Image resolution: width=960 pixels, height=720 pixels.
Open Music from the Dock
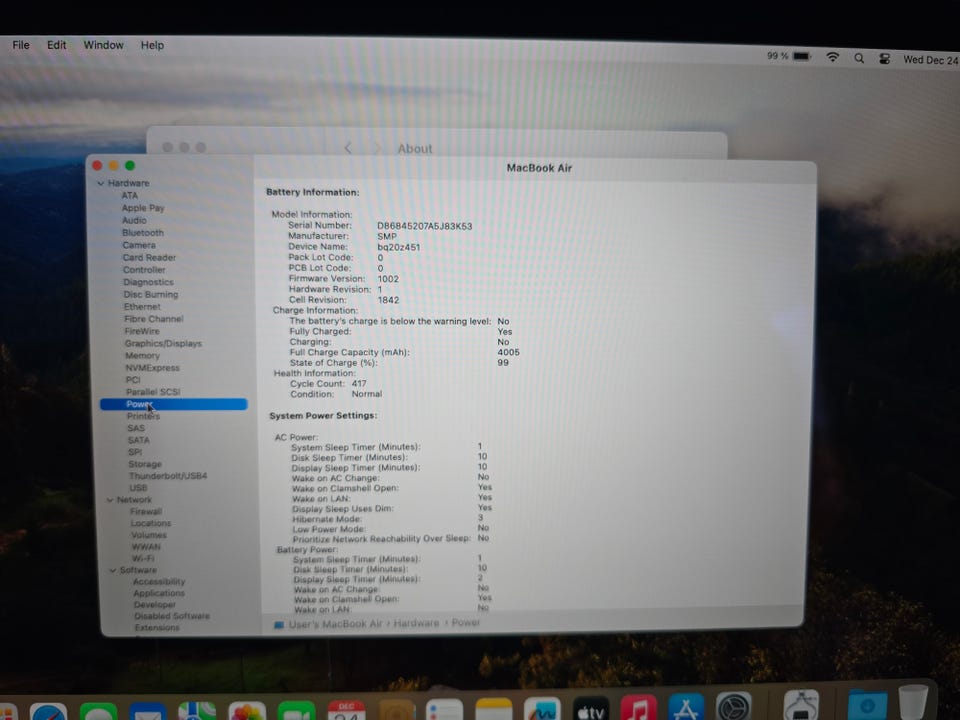[639, 708]
